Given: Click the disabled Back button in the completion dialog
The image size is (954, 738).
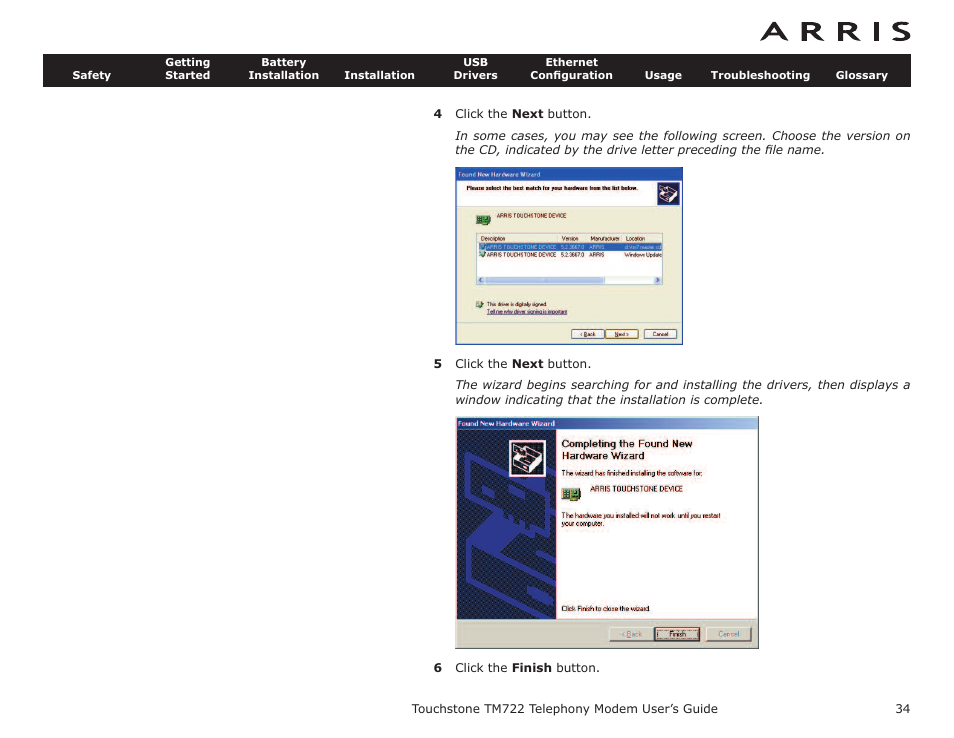Looking at the screenshot, I should tap(632, 634).
